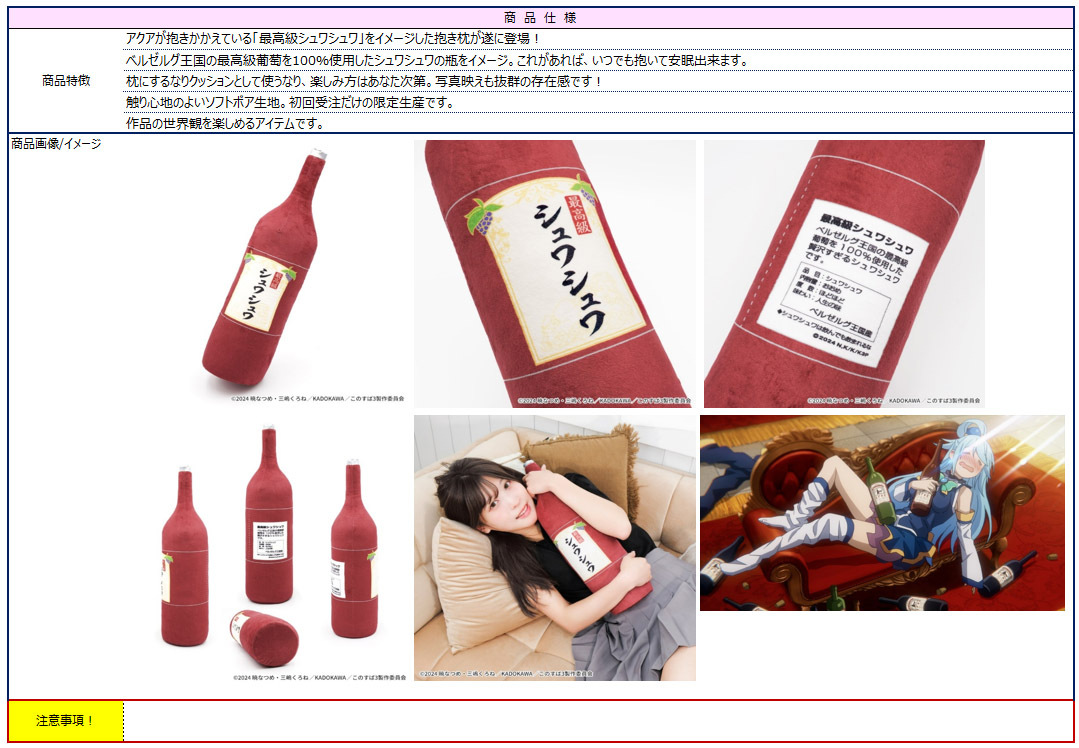Select the 商品特徴 label cell
This screenshot has height=748, width=1079.
coord(66,81)
